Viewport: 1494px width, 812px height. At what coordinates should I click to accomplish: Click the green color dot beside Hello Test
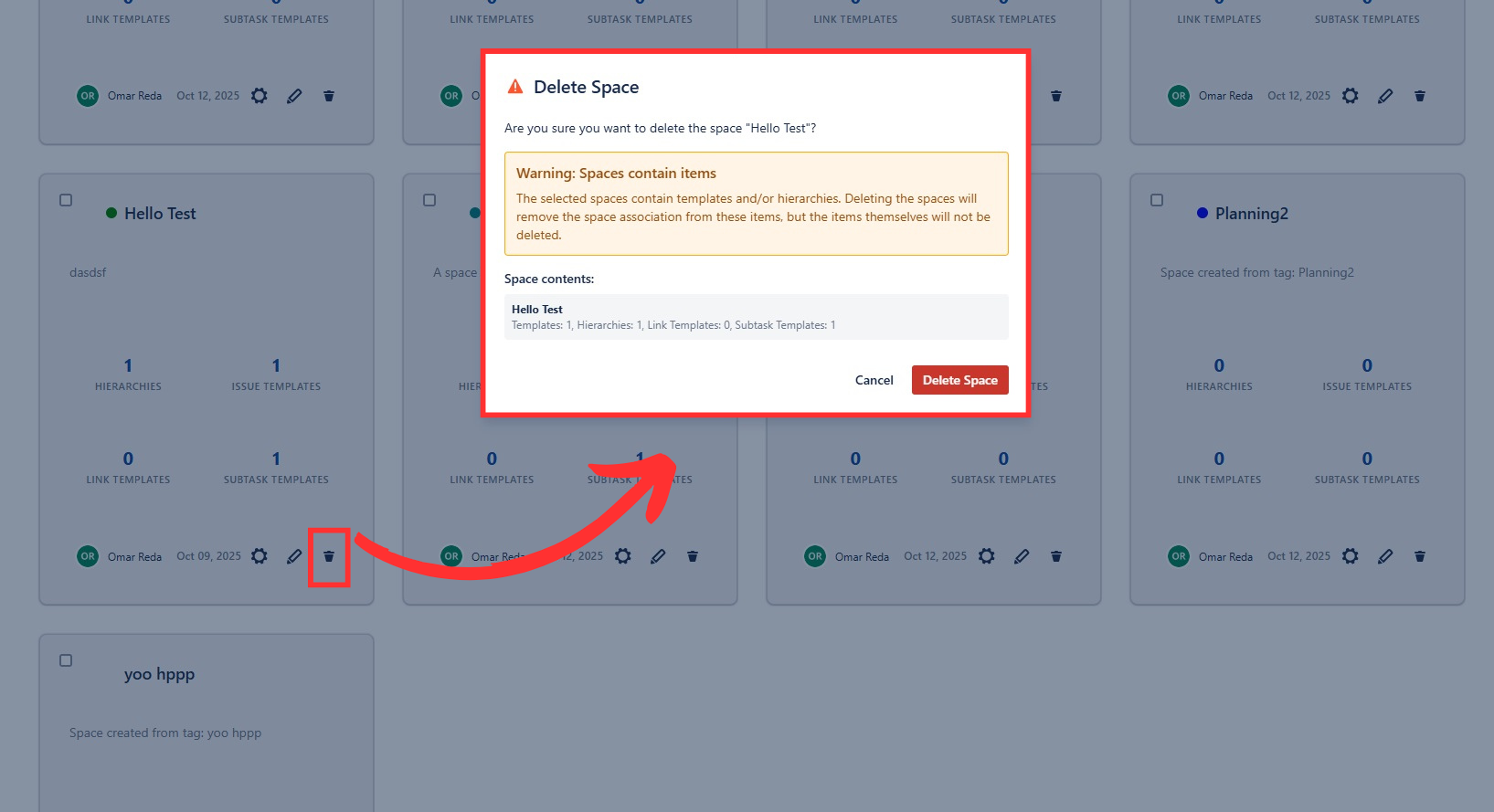click(111, 213)
